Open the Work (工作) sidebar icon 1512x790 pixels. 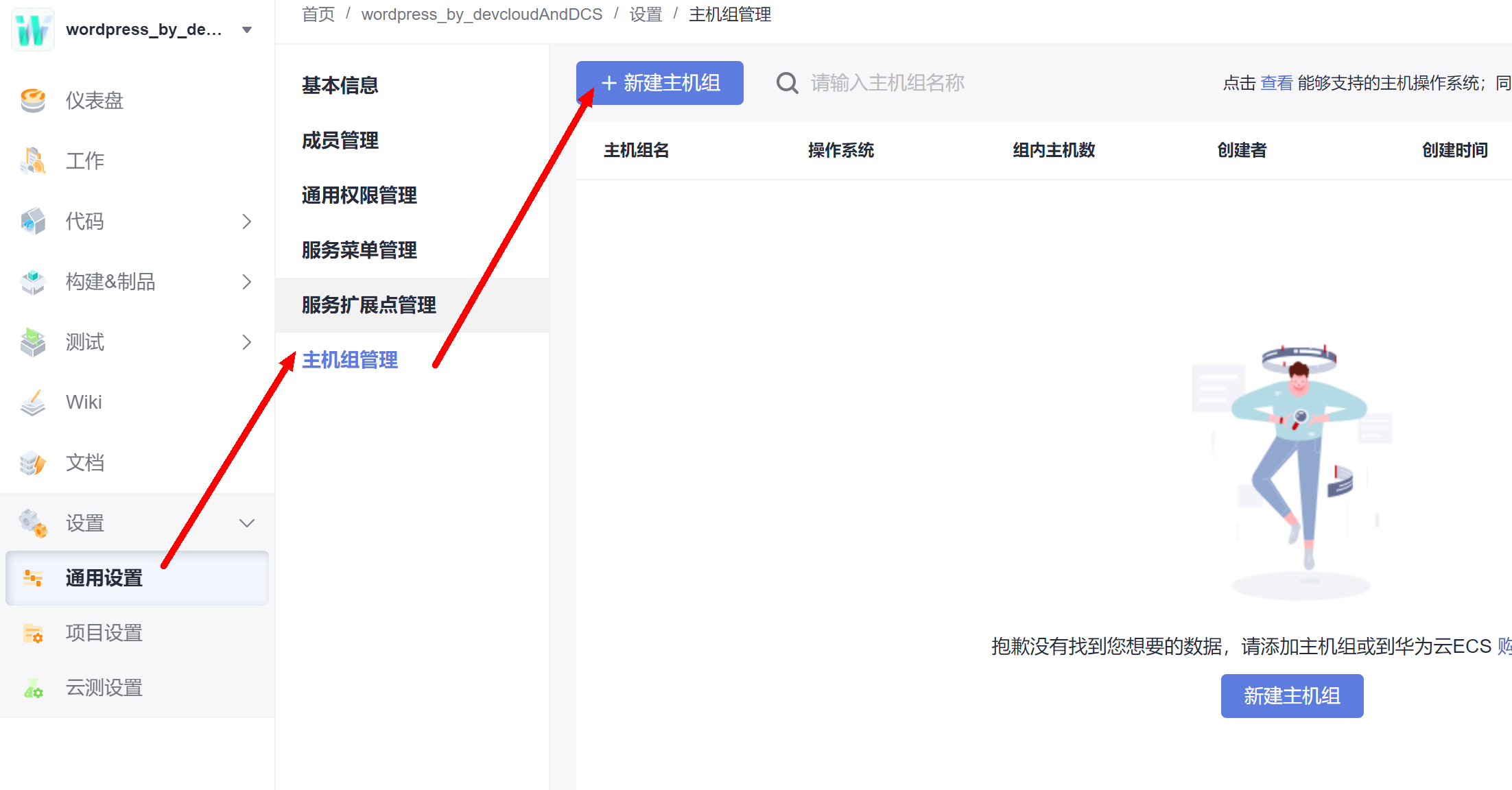point(32,161)
